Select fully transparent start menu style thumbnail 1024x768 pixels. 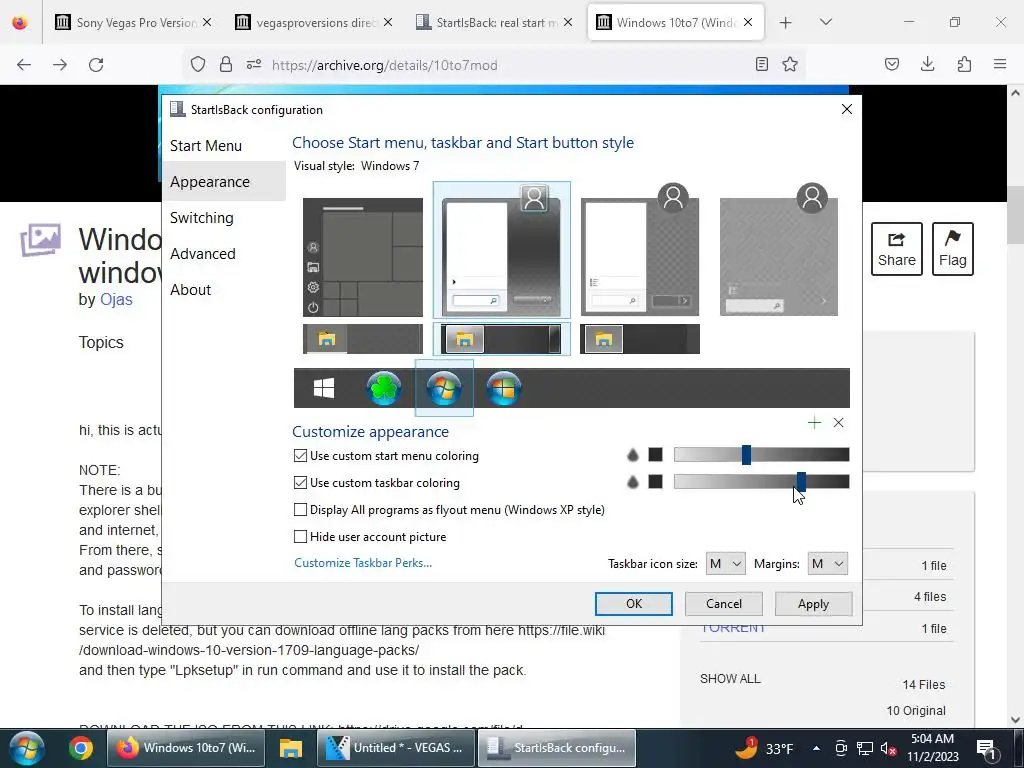point(778,251)
